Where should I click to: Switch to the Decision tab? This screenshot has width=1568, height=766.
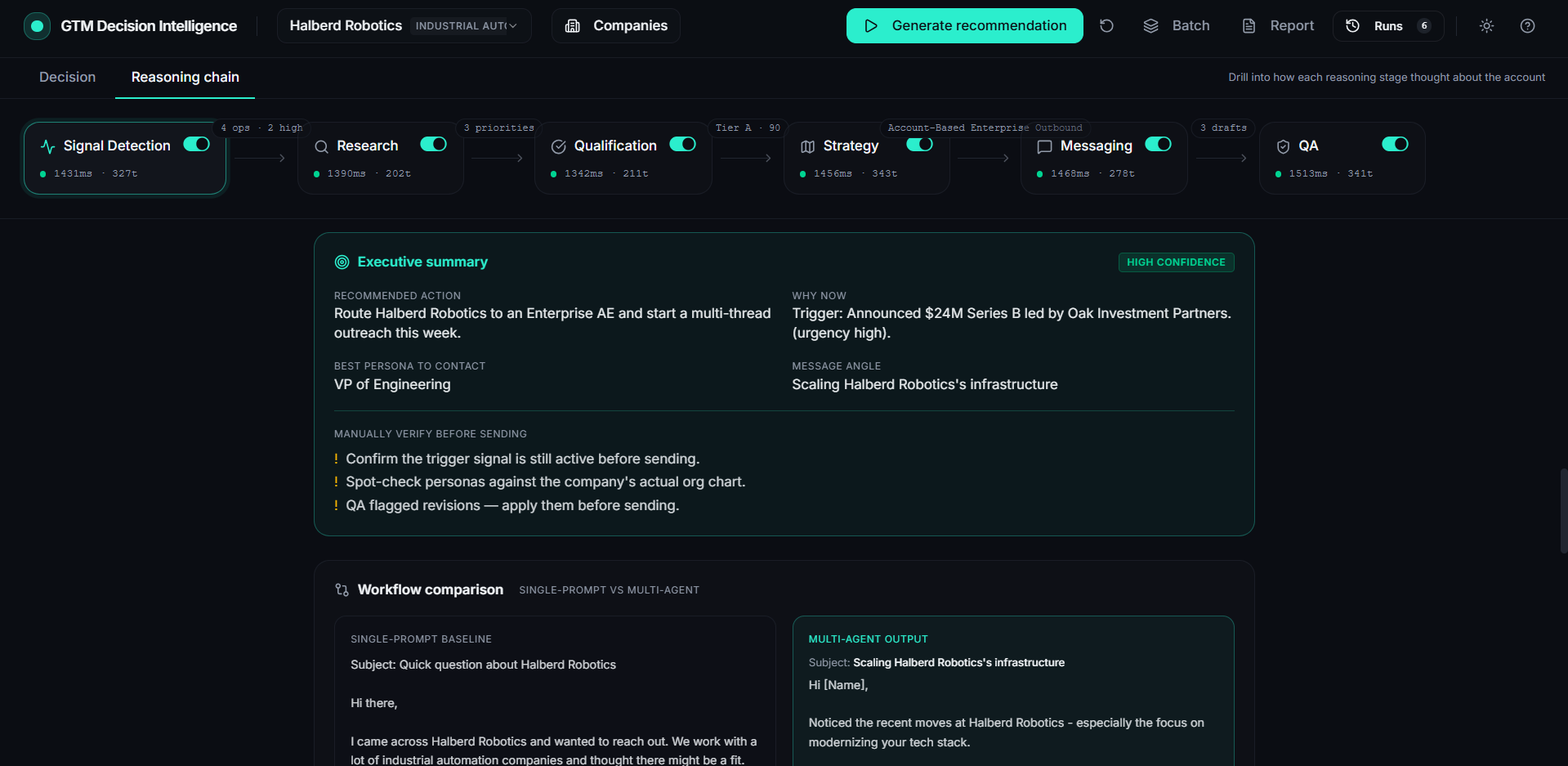68,77
